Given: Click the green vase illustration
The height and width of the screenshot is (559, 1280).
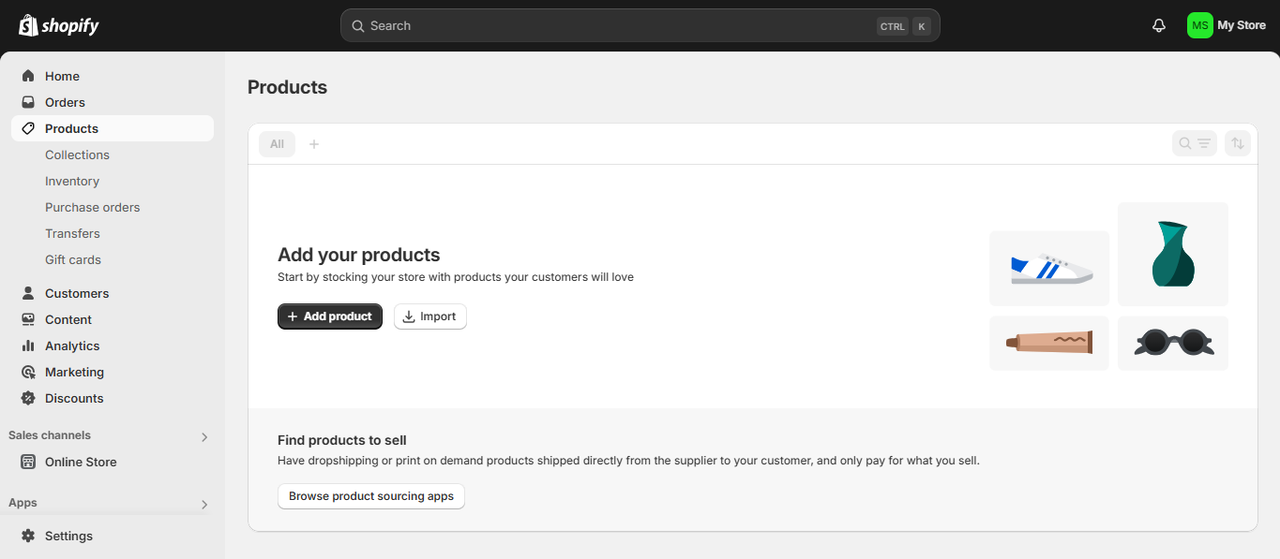Looking at the screenshot, I should point(1173,254).
